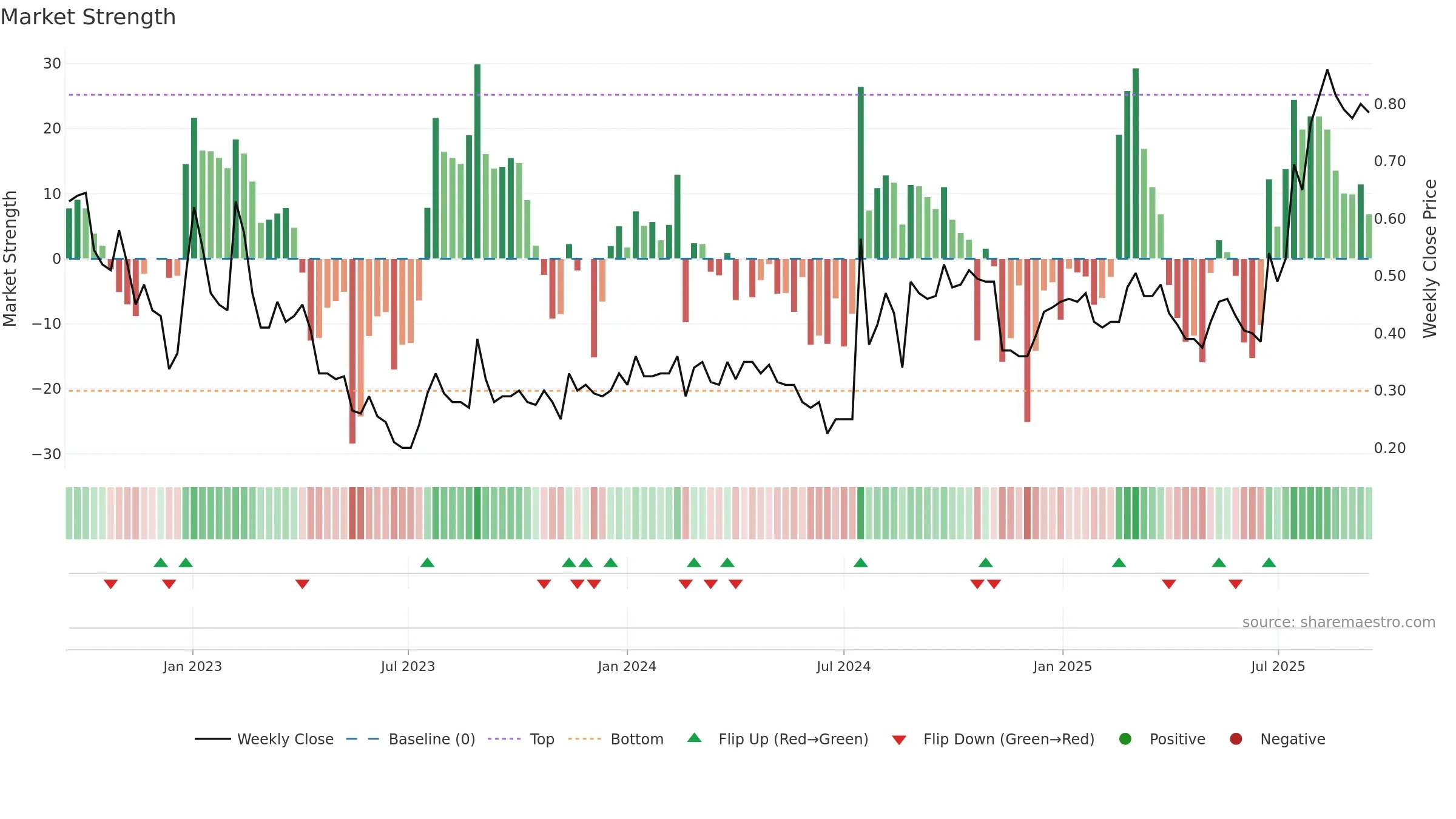
Task: Select the flip up marker just after Jul 2024
Action: point(860,562)
